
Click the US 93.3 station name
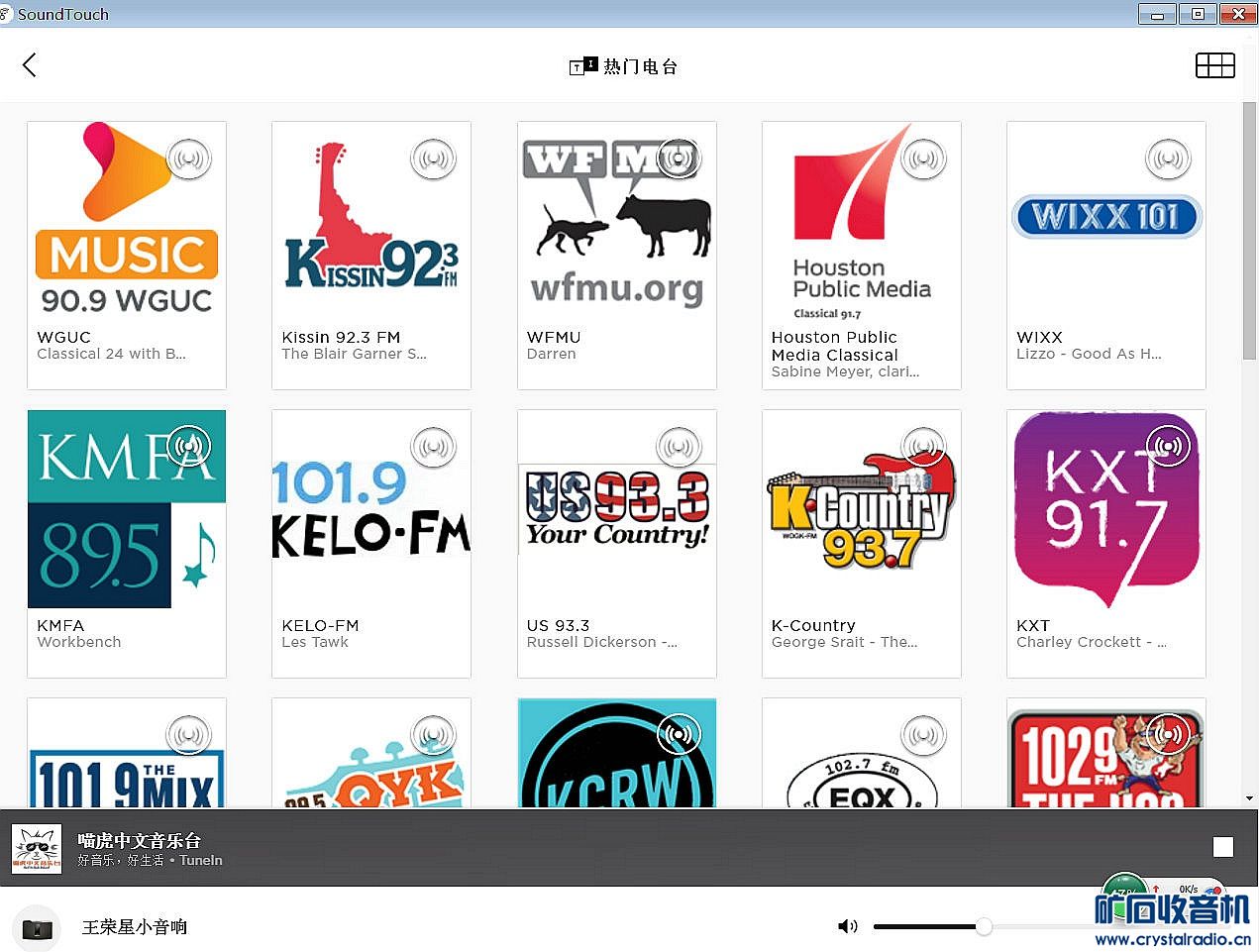tap(558, 625)
